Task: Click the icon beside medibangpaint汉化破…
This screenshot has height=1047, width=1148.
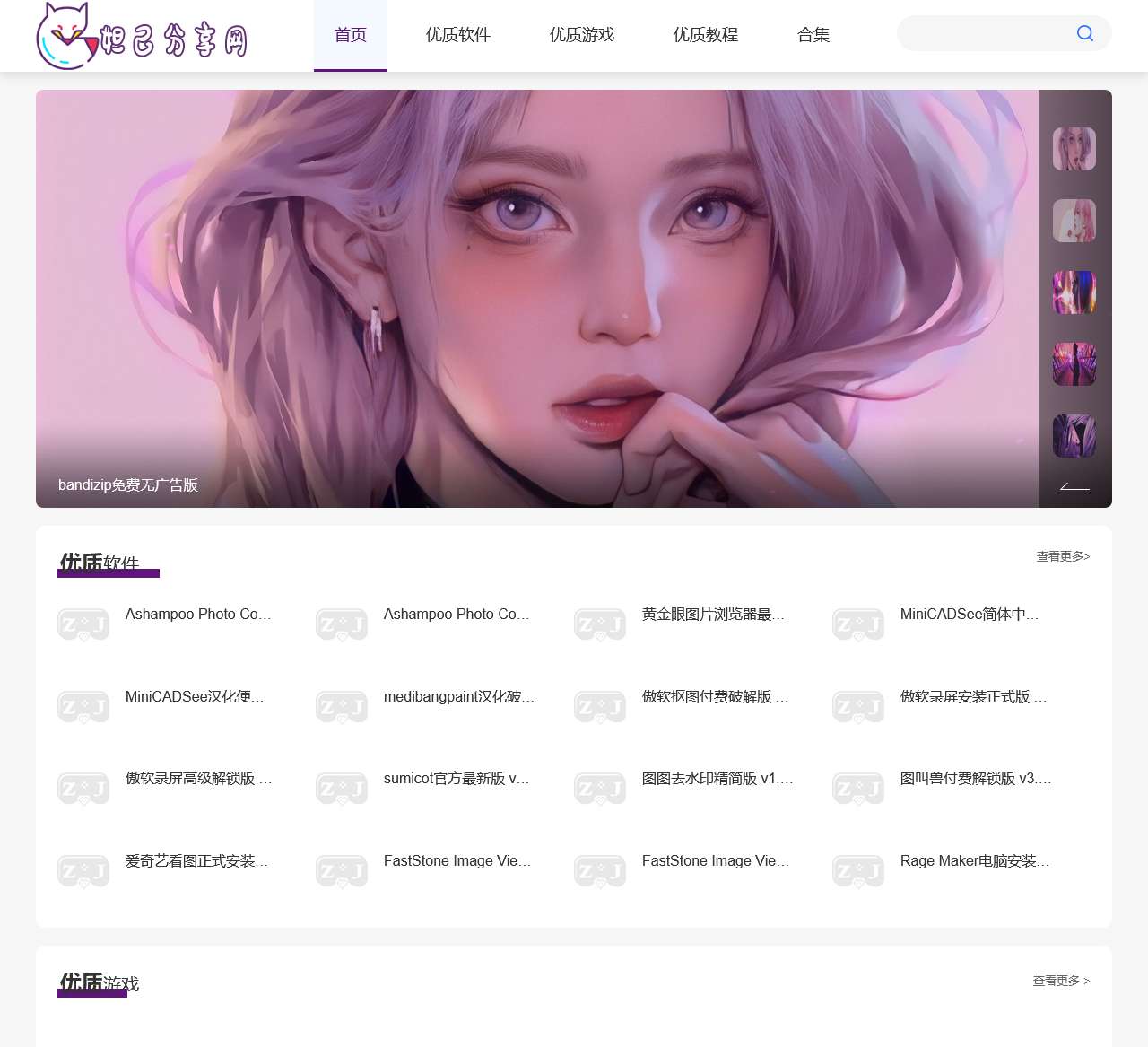Action: coord(342,707)
